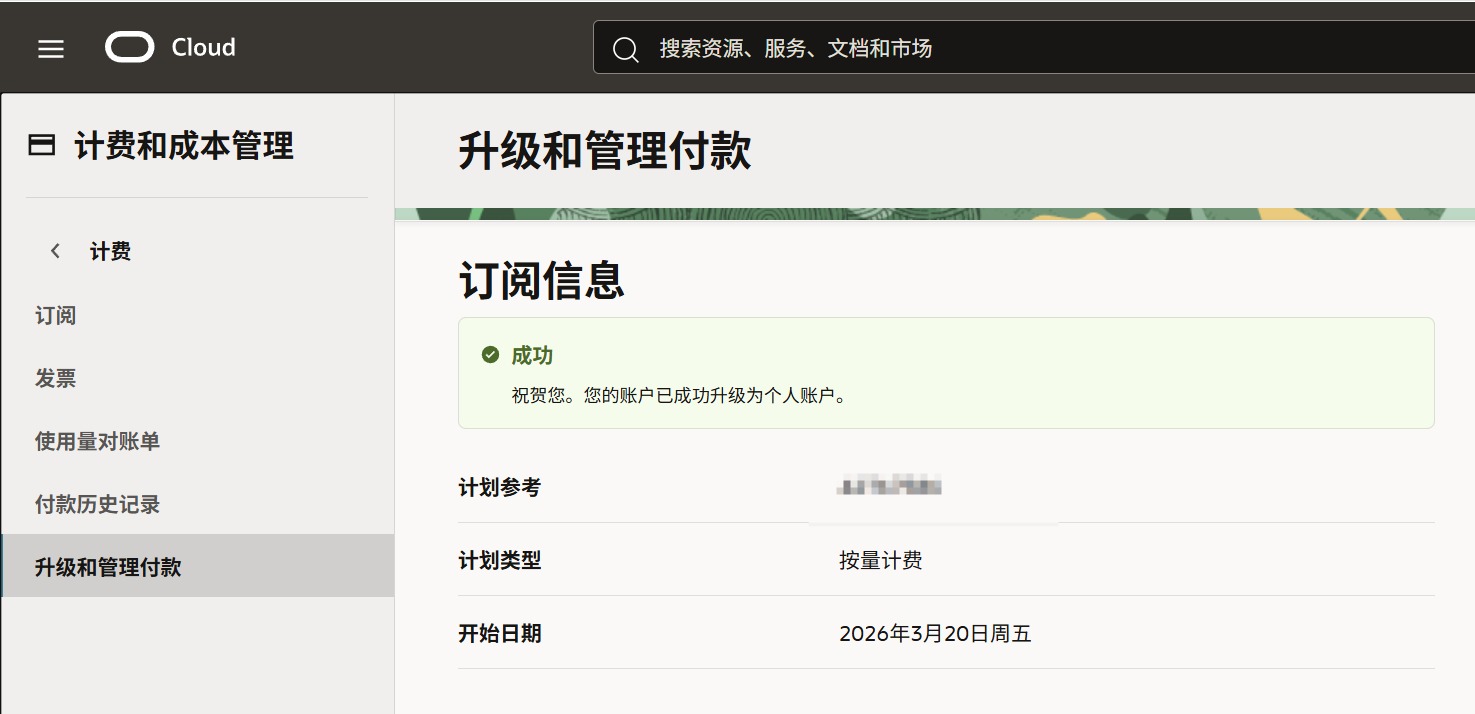Click the 计划类型 row label

click(x=499, y=560)
